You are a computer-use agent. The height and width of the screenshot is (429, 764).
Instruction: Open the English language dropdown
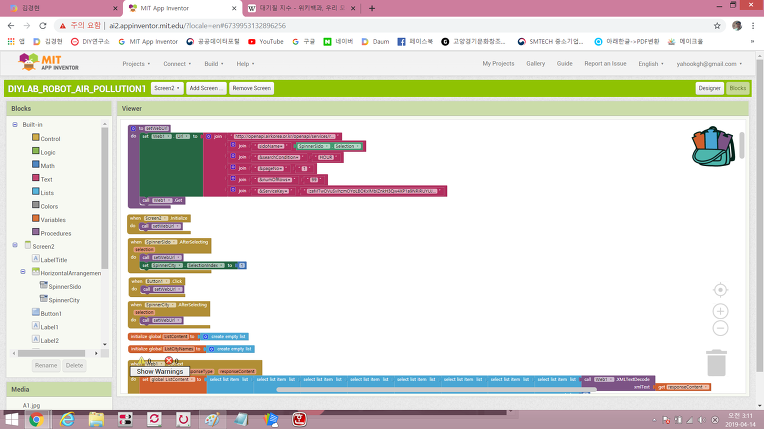(651, 63)
